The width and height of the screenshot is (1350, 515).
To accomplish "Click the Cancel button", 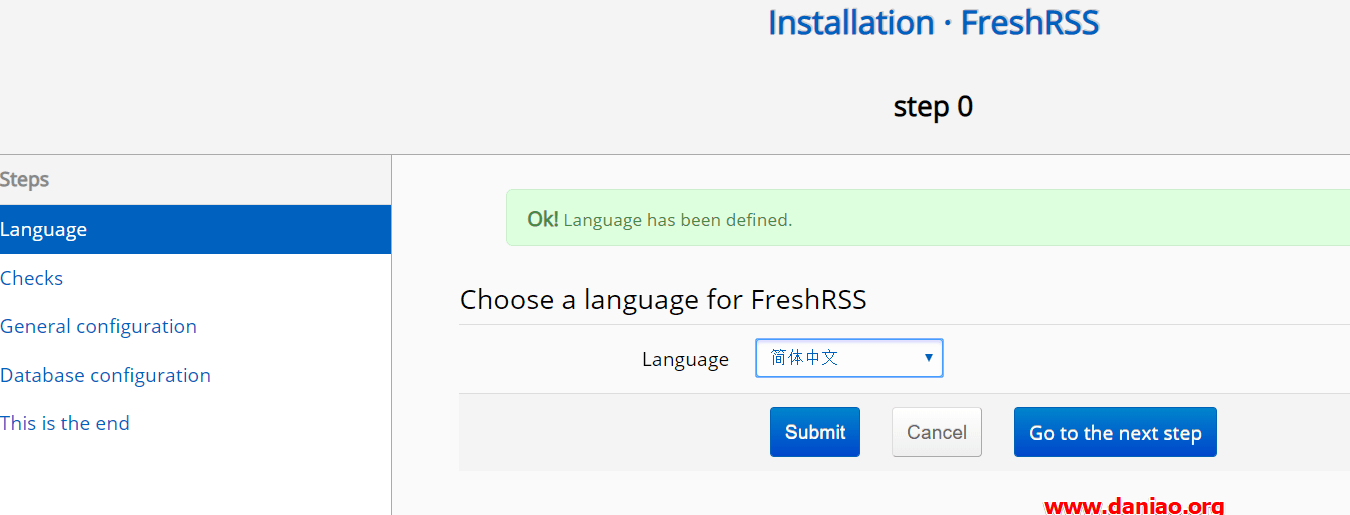I will 936,432.
